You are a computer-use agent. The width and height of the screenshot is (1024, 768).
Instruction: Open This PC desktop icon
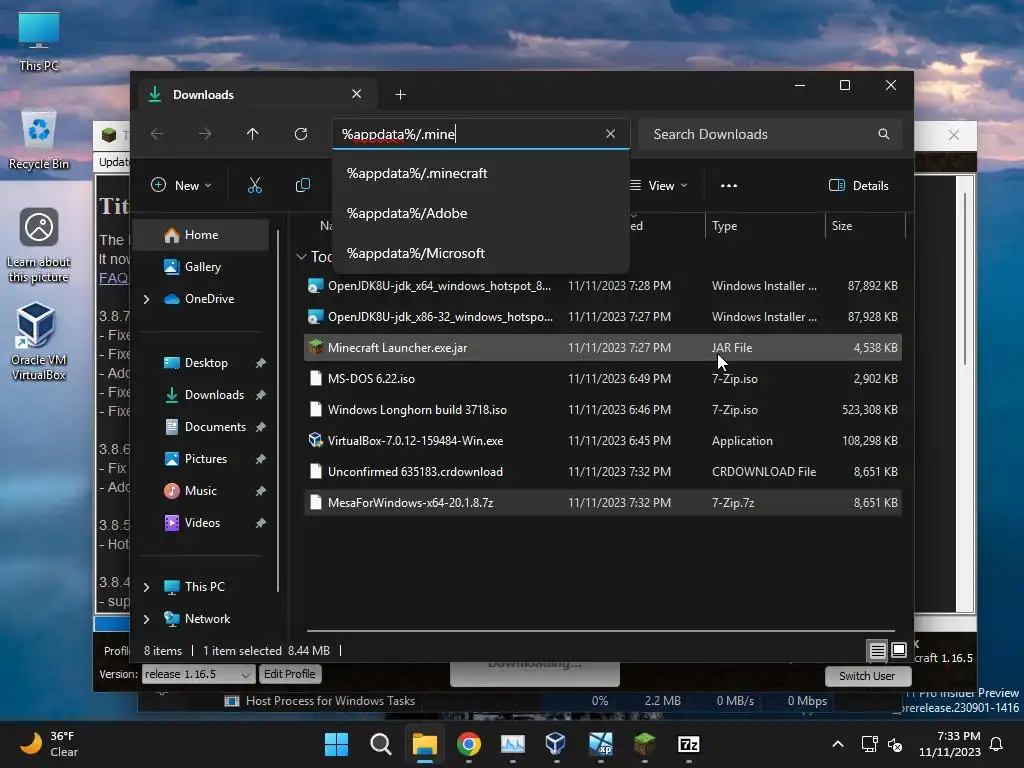(x=39, y=42)
